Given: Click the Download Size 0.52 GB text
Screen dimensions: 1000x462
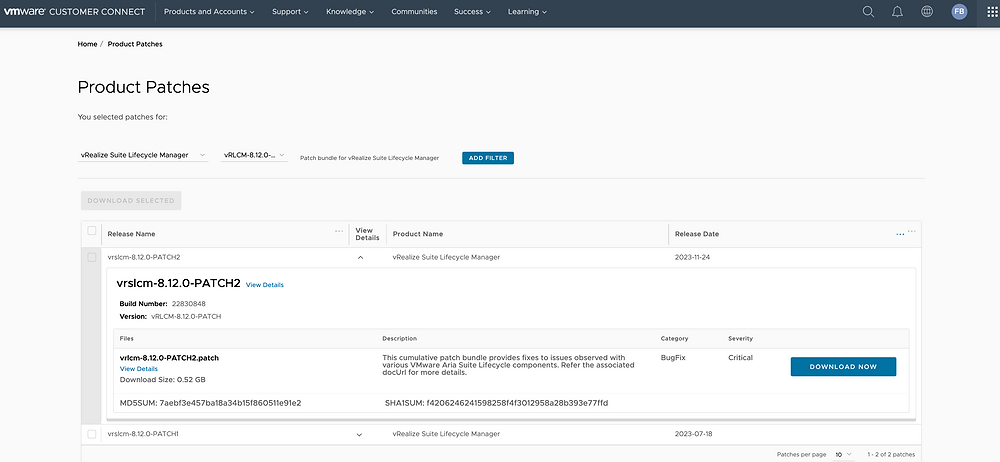Looking at the screenshot, I should [x=163, y=380].
